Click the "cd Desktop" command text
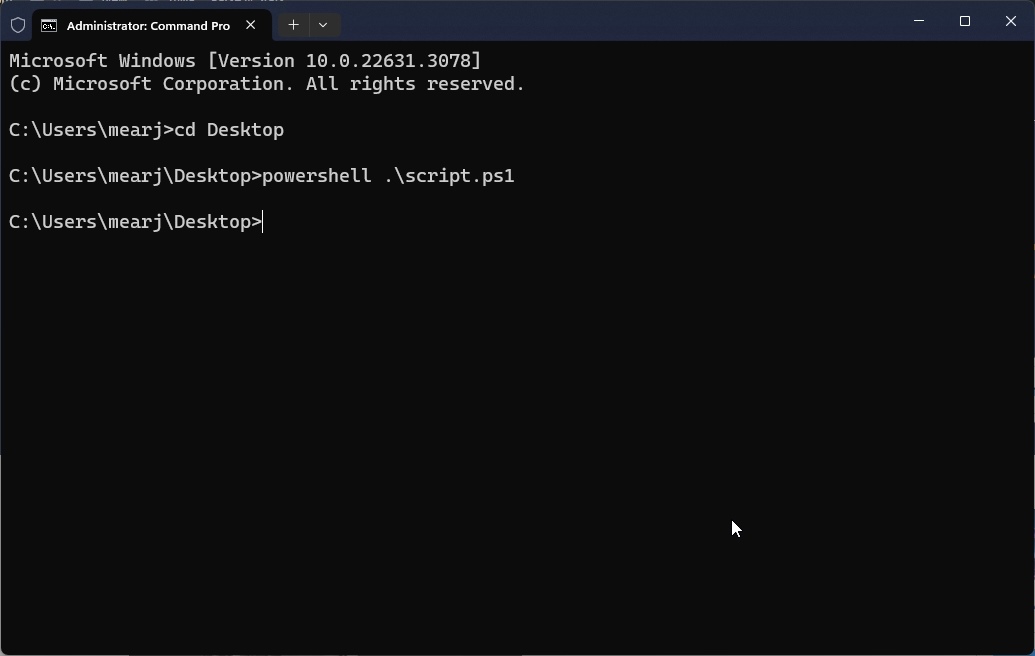The image size is (1035, 656). click(229, 130)
